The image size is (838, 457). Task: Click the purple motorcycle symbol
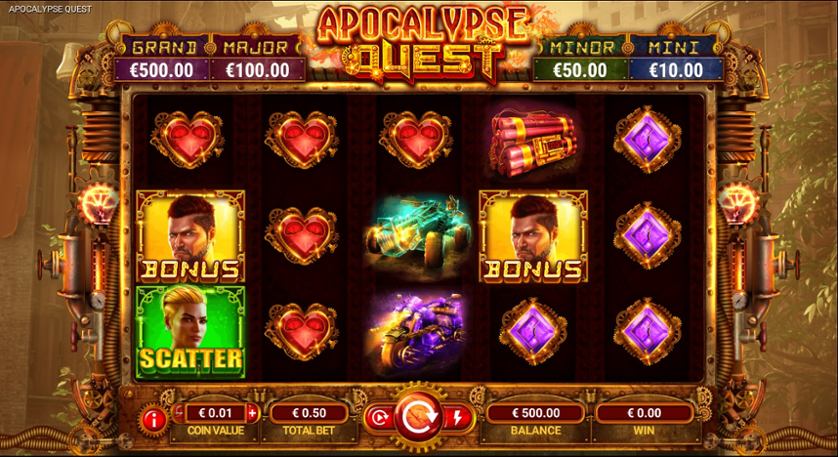(x=418, y=331)
